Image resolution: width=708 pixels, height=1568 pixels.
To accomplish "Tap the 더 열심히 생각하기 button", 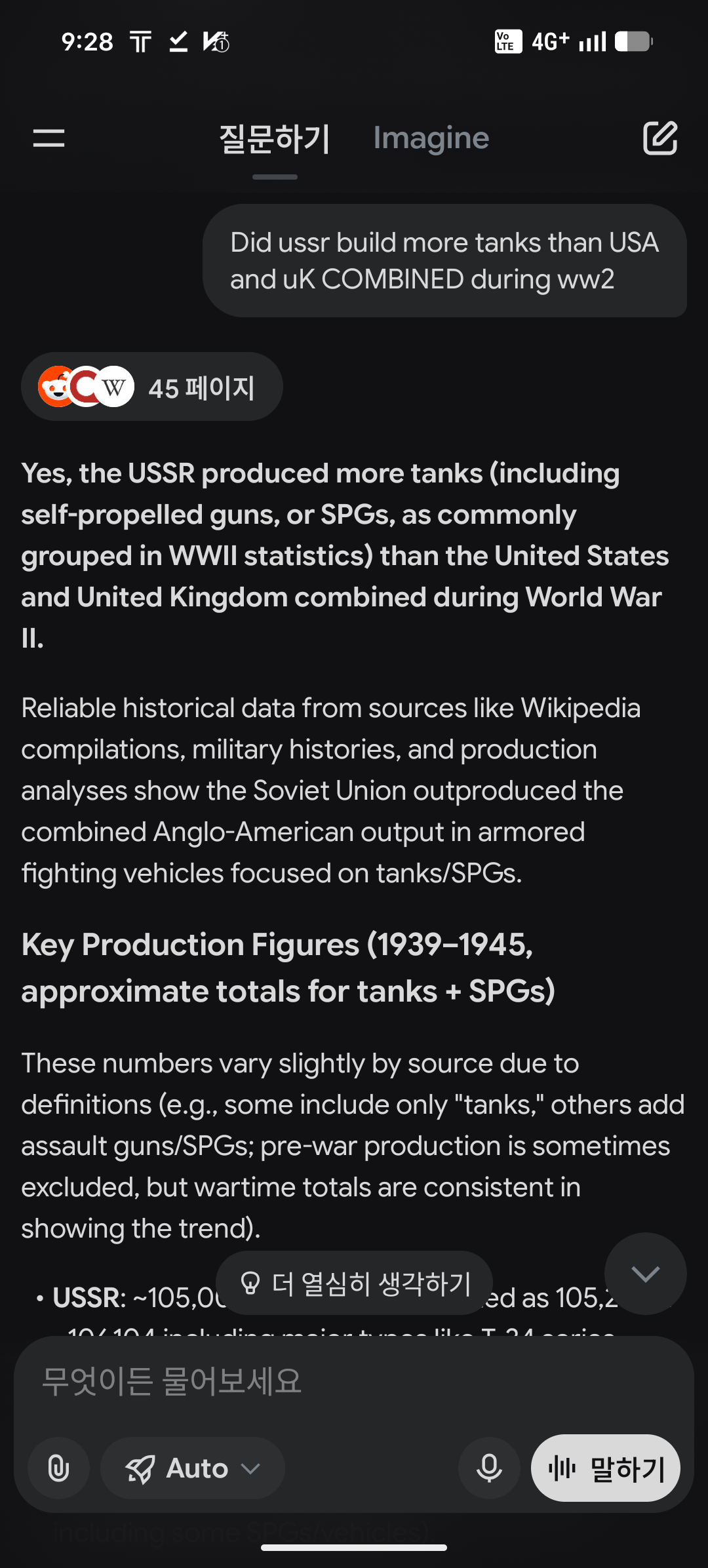I will point(355,1283).
